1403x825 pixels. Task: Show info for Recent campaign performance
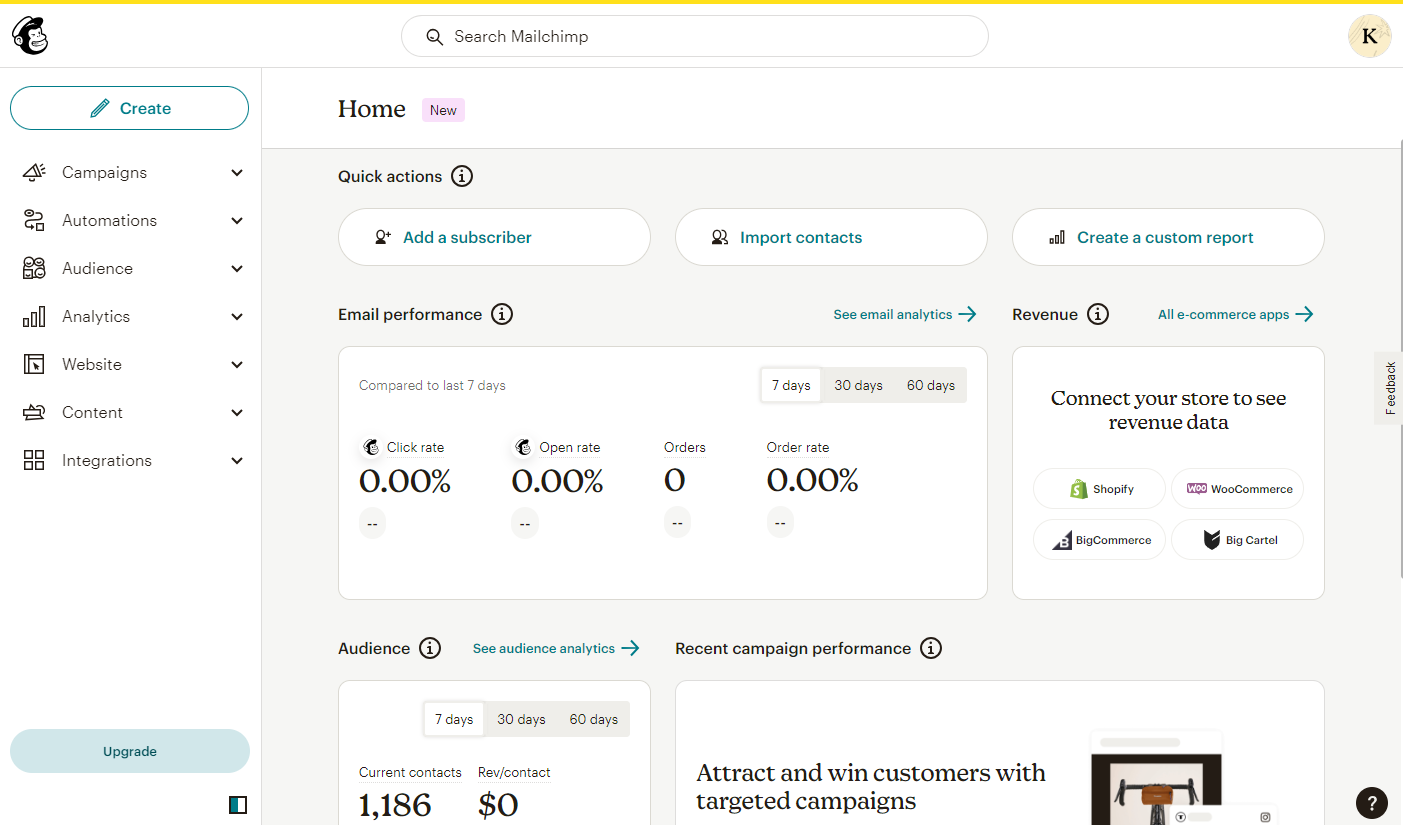coord(931,649)
